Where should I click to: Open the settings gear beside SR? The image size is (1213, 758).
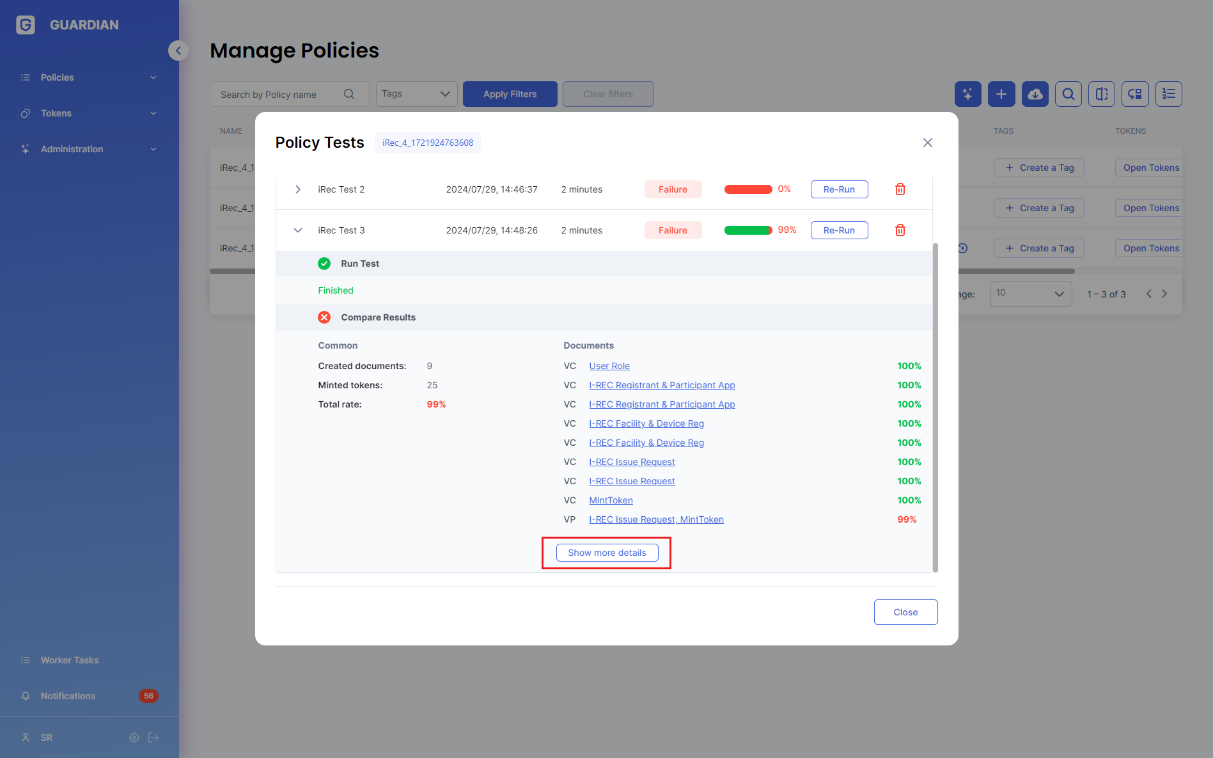pos(134,738)
